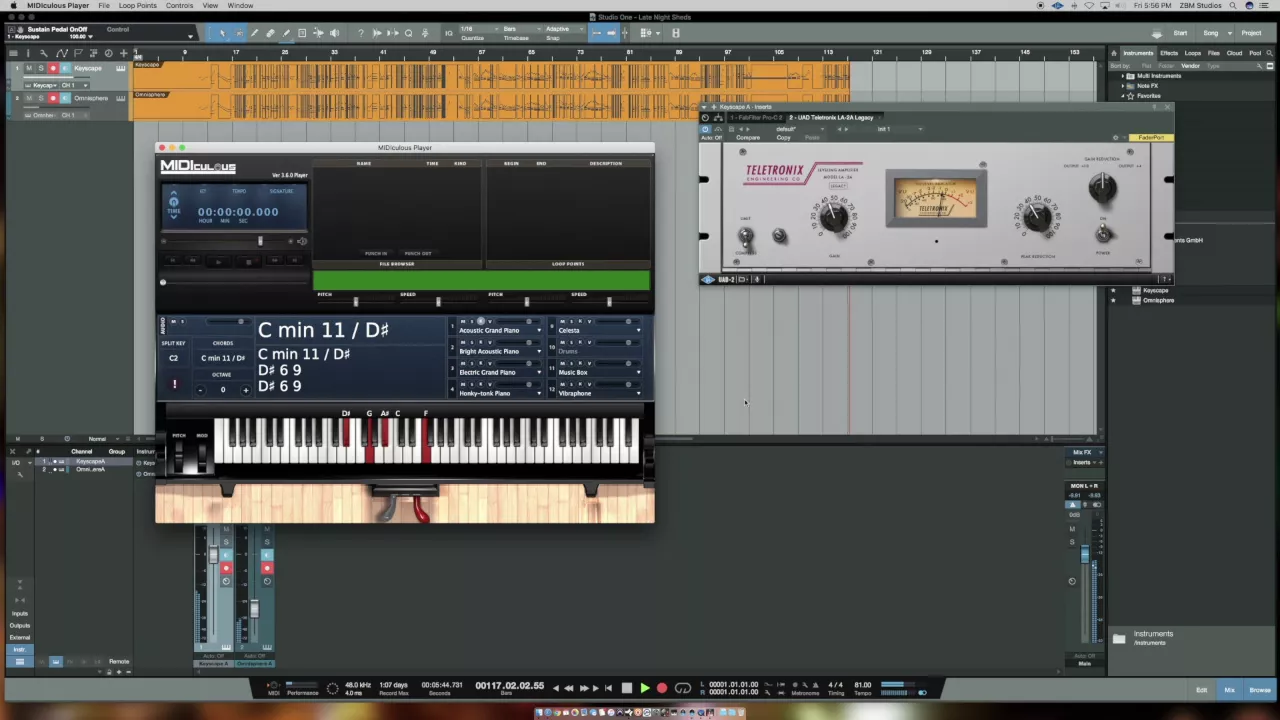1280x720 pixels.
Task: Select the Arrow tool in Studio One toolbar
Action: pyautogui.click(x=222, y=33)
